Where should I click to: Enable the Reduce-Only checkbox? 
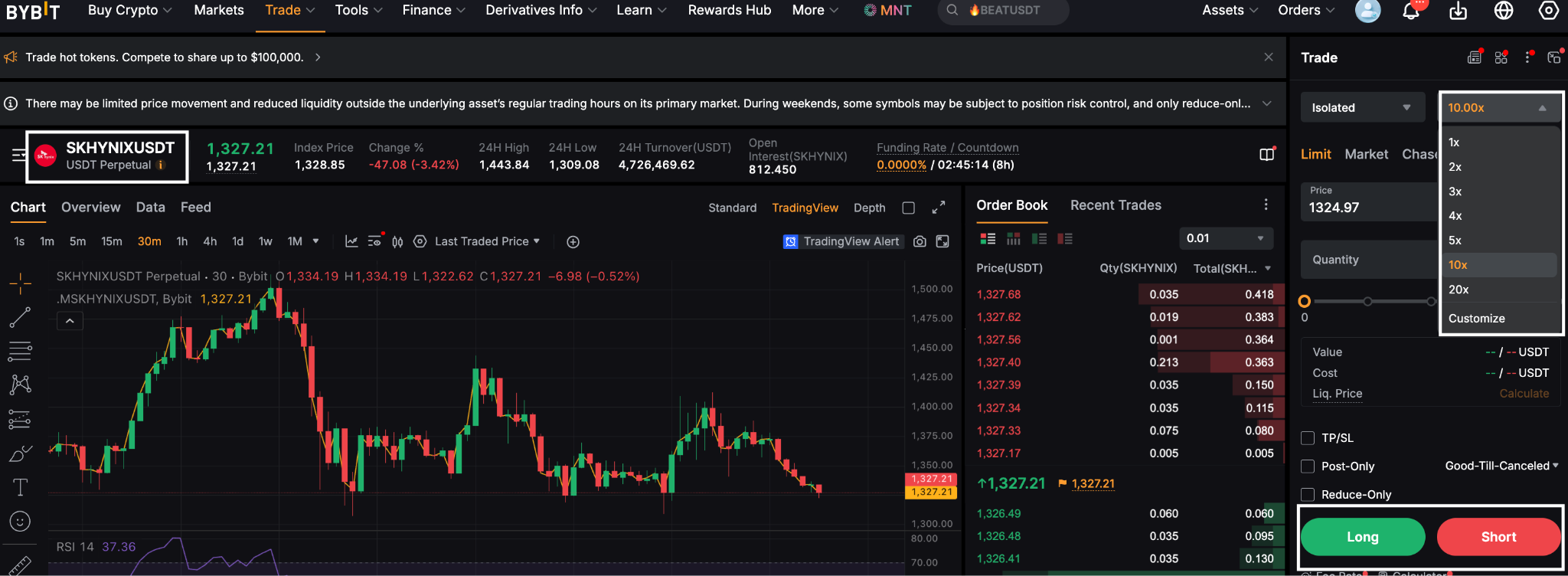tap(1308, 495)
